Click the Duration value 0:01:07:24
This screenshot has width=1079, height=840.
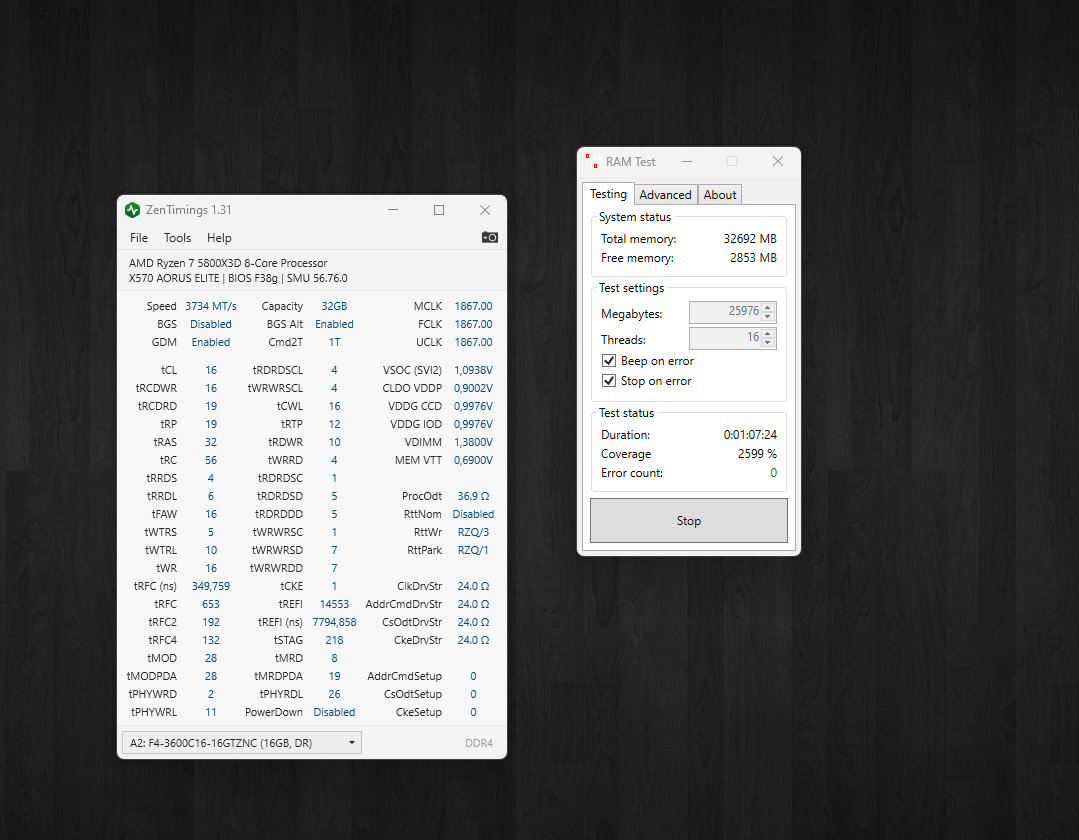pyautogui.click(x=750, y=435)
